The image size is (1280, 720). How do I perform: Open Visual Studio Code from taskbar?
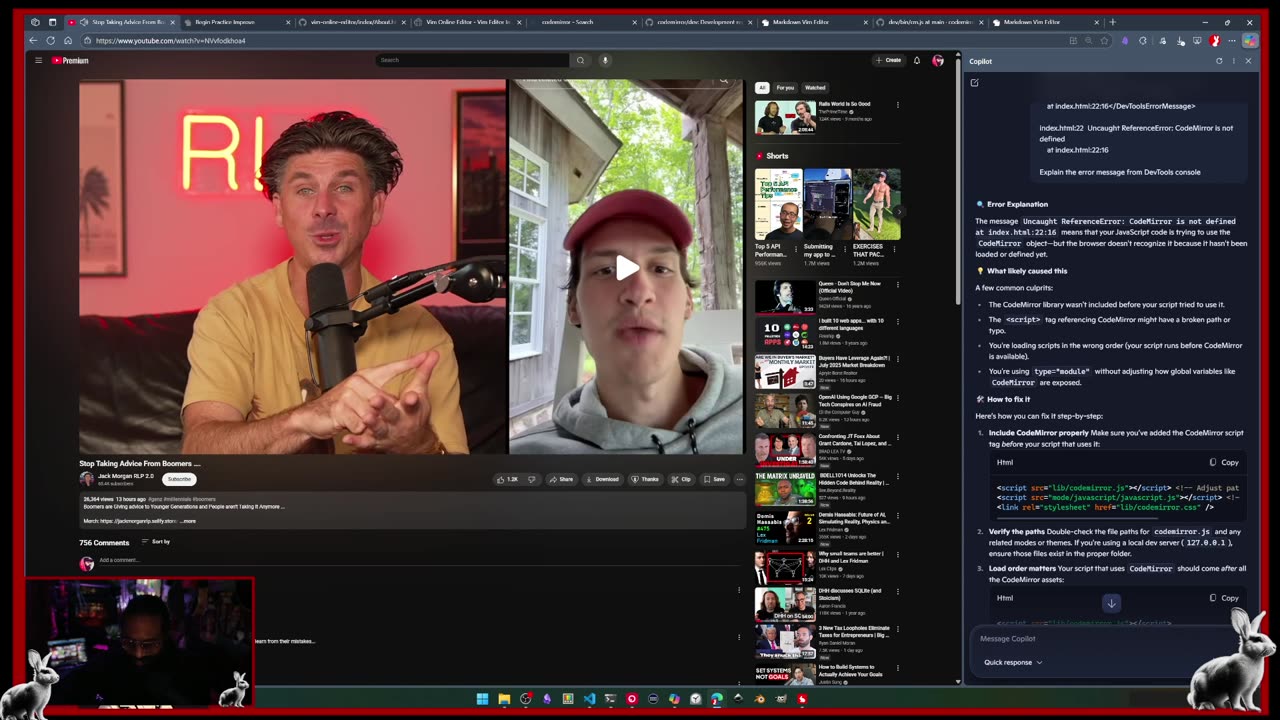(589, 699)
